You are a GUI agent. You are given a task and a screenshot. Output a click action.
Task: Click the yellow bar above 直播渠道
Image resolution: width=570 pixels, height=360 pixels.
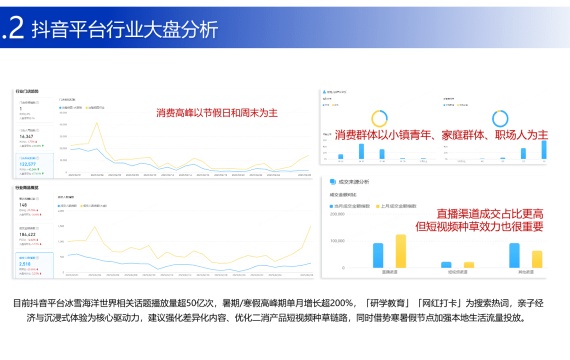[401, 251]
